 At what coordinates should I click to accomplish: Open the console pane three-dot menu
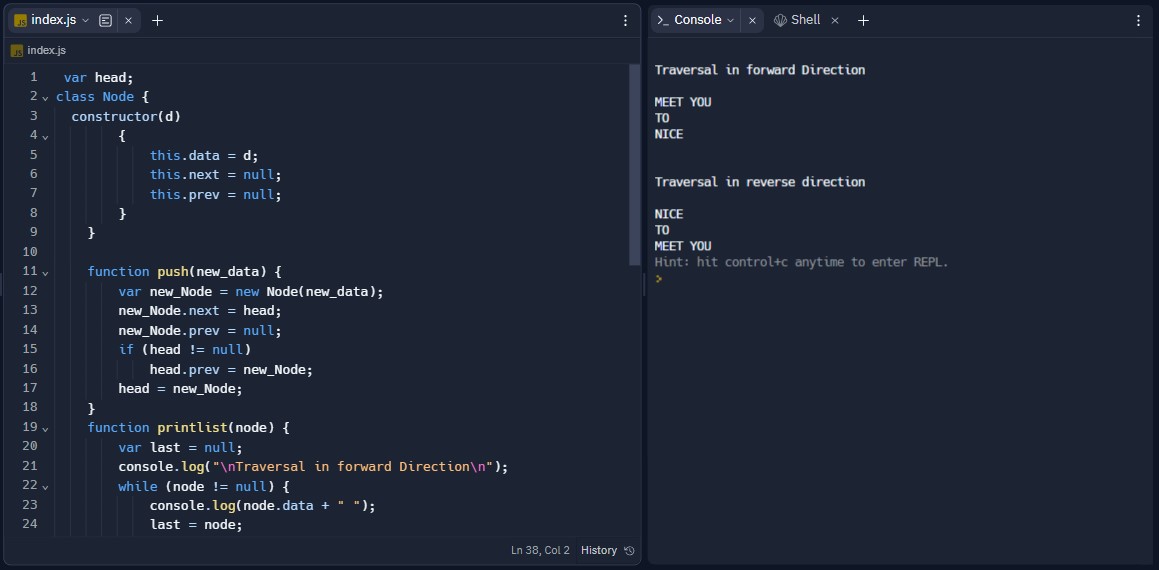pyautogui.click(x=1138, y=21)
